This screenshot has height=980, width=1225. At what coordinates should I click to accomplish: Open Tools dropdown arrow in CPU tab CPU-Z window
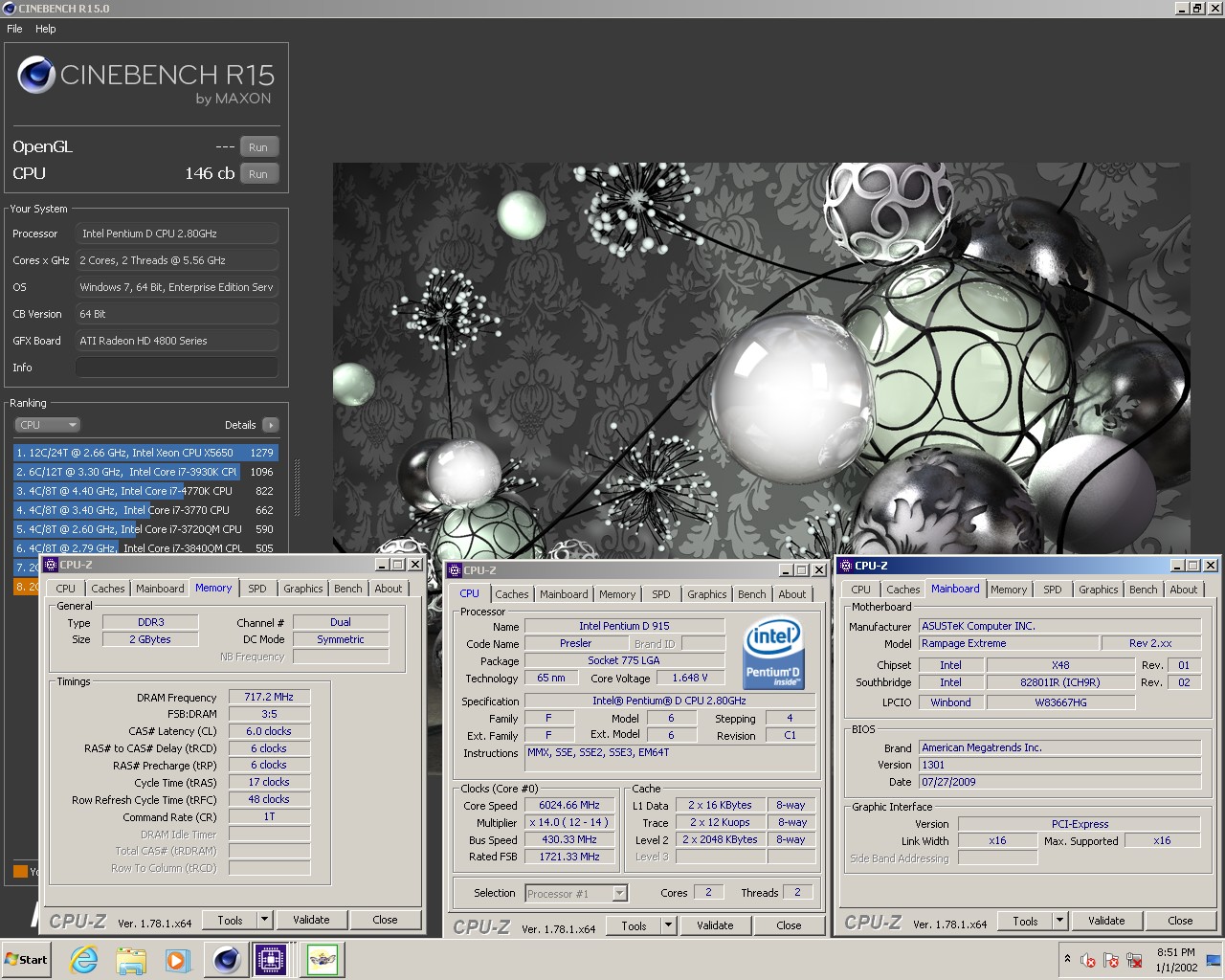669,925
